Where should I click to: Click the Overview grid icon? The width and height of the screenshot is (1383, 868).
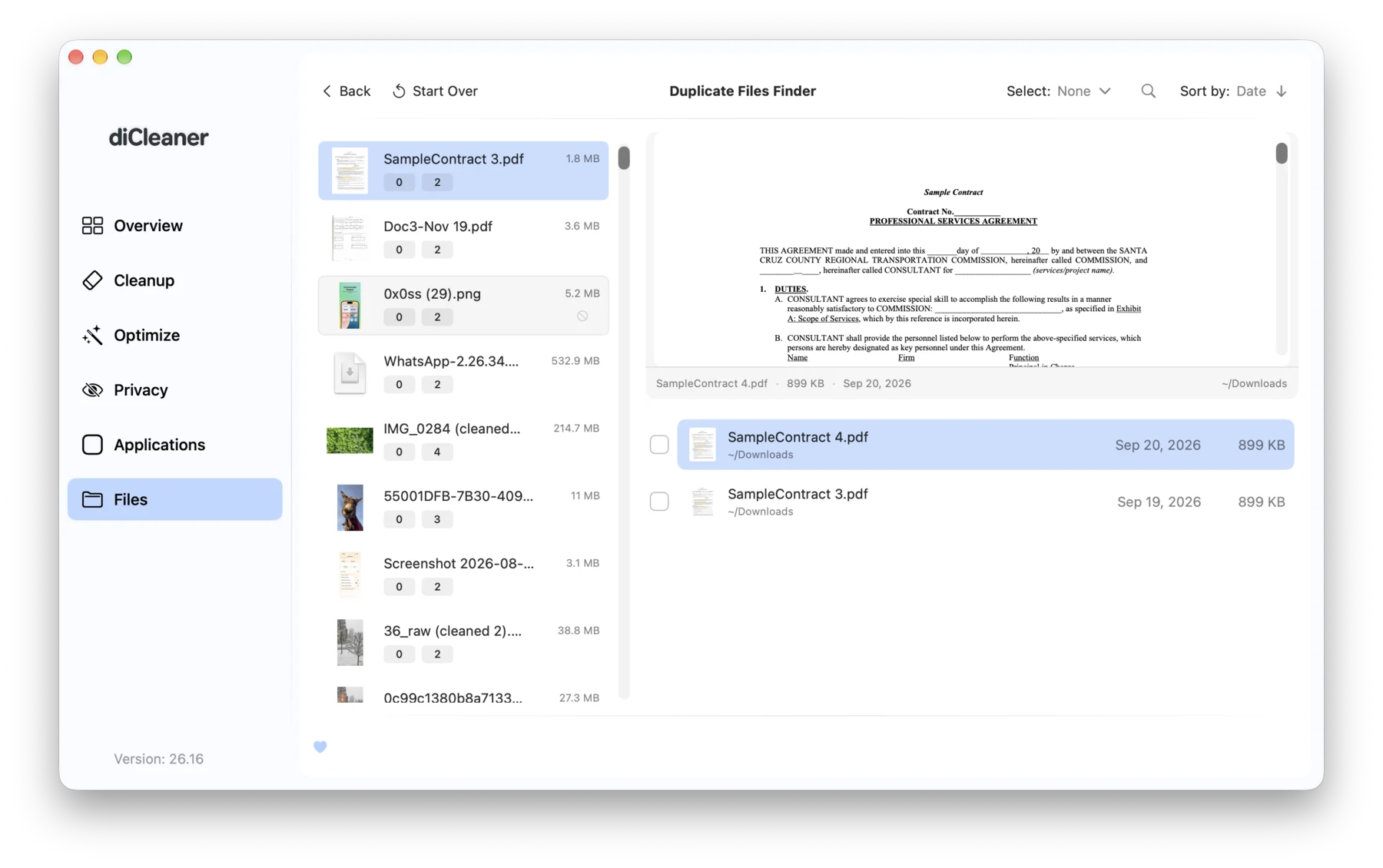click(x=92, y=225)
